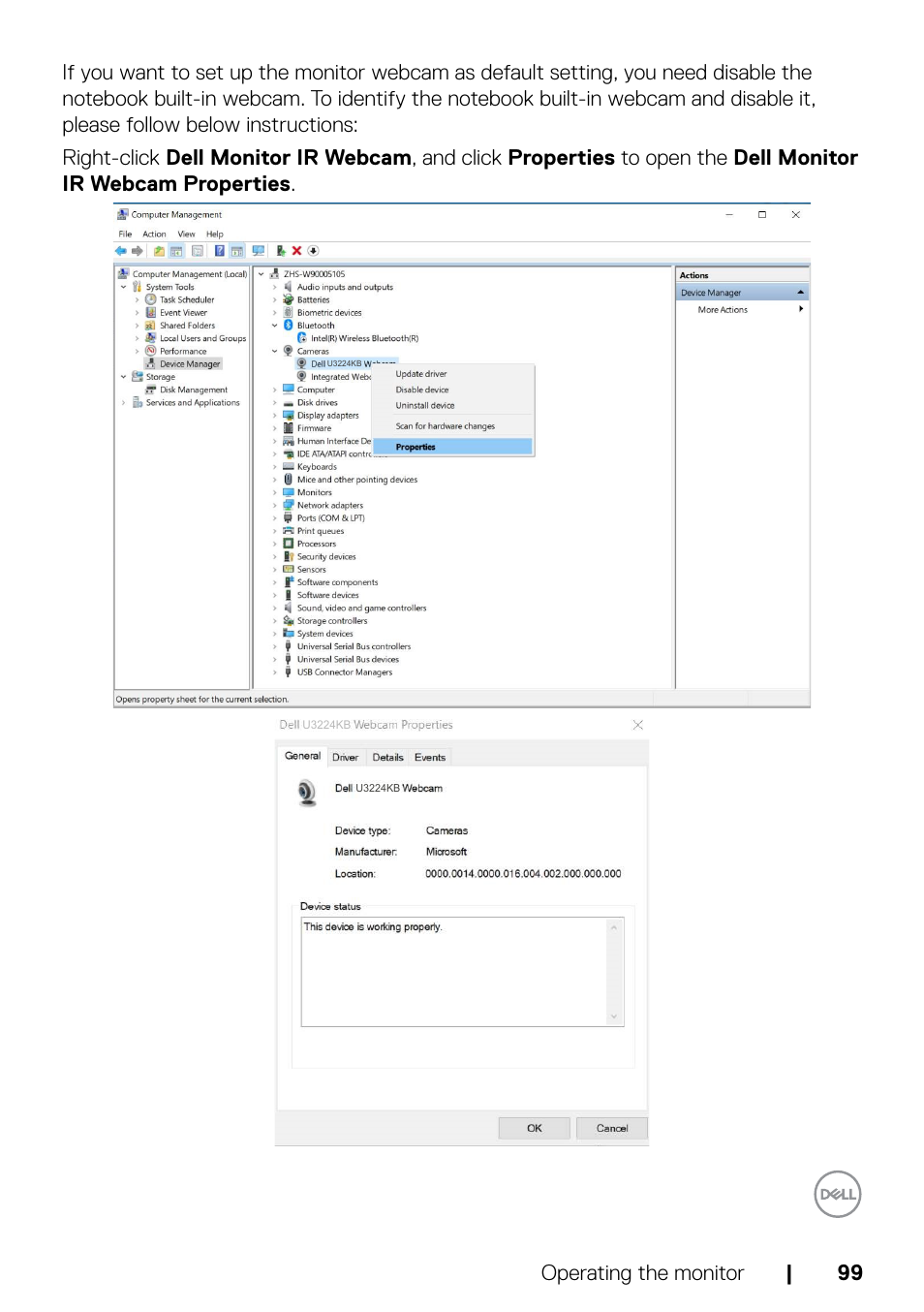Open the View menu
The width and height of the screenshot is (924, 1312).
point(186,234)
